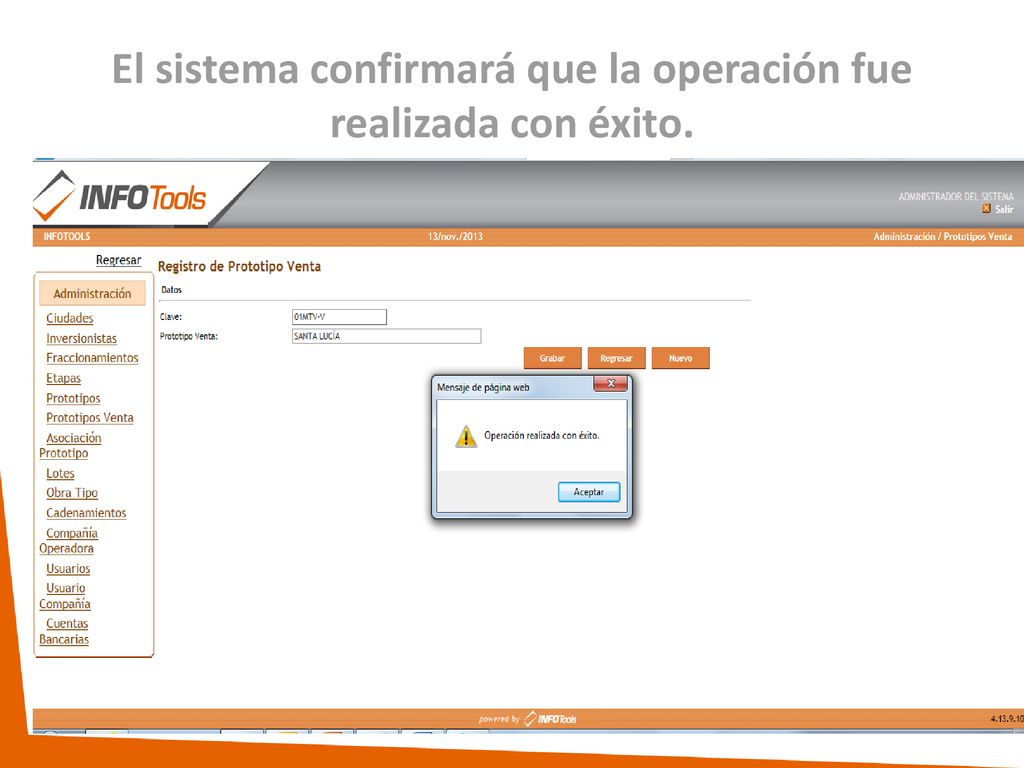This screenshot has height=768, width=1024.
Task: Click the Salir logout link
Action: coord(1004,209)
